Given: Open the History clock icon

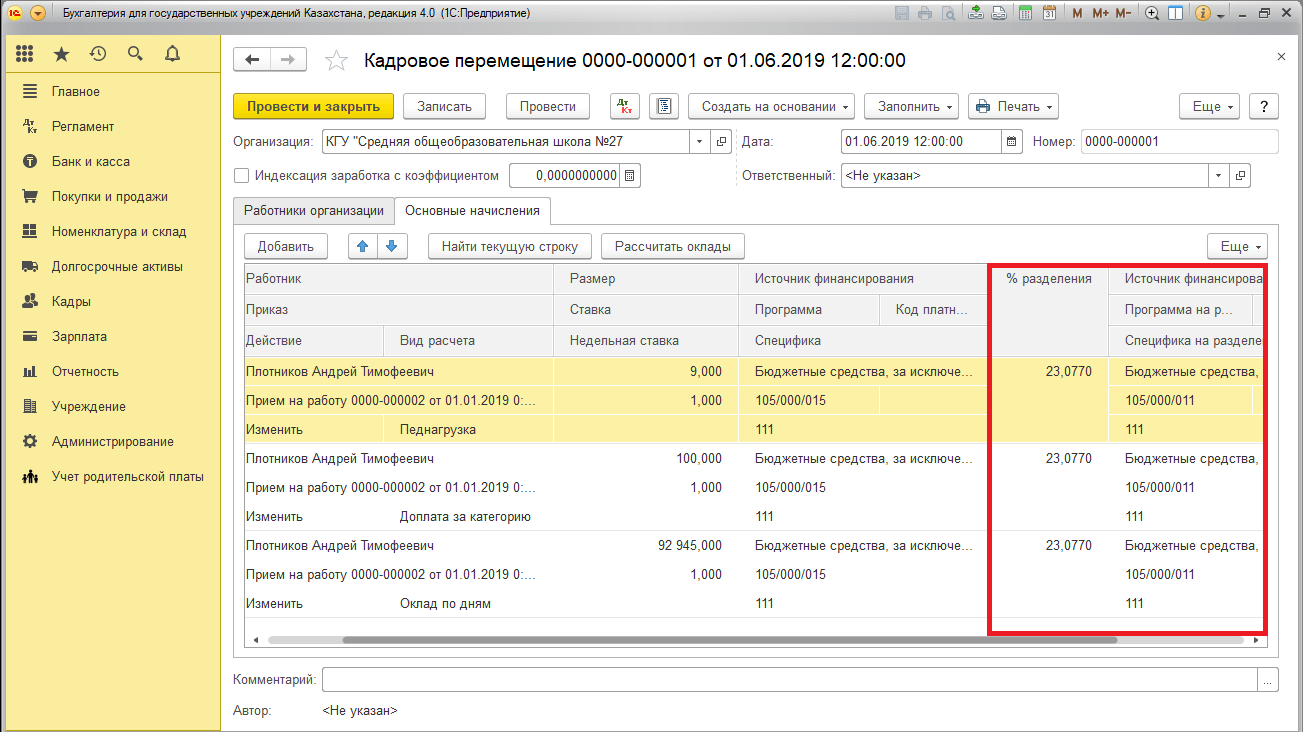Looking at the screenshot, I should [97, 54].
